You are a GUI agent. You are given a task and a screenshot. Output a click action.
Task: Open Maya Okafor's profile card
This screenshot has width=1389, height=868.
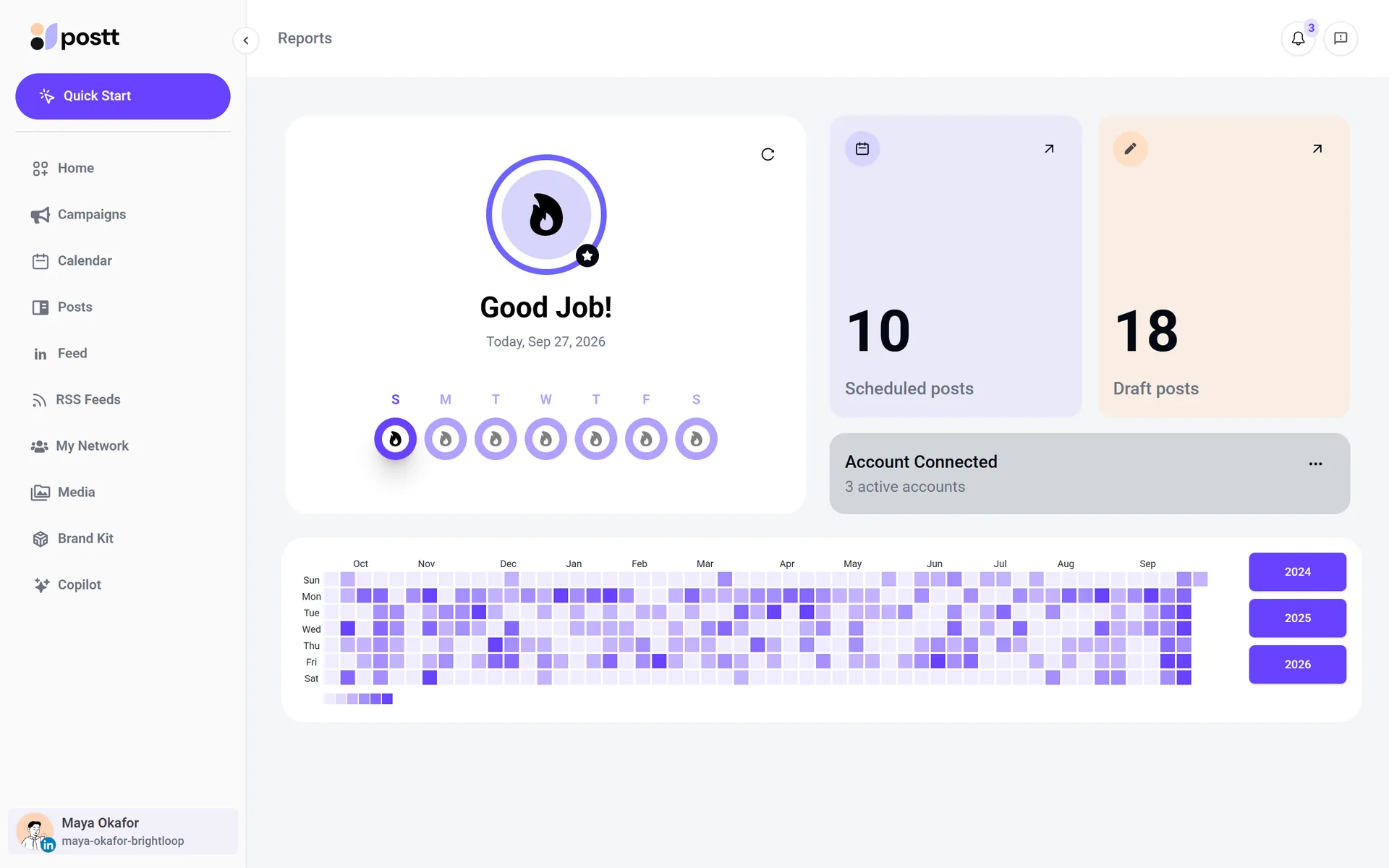(123, 831)
